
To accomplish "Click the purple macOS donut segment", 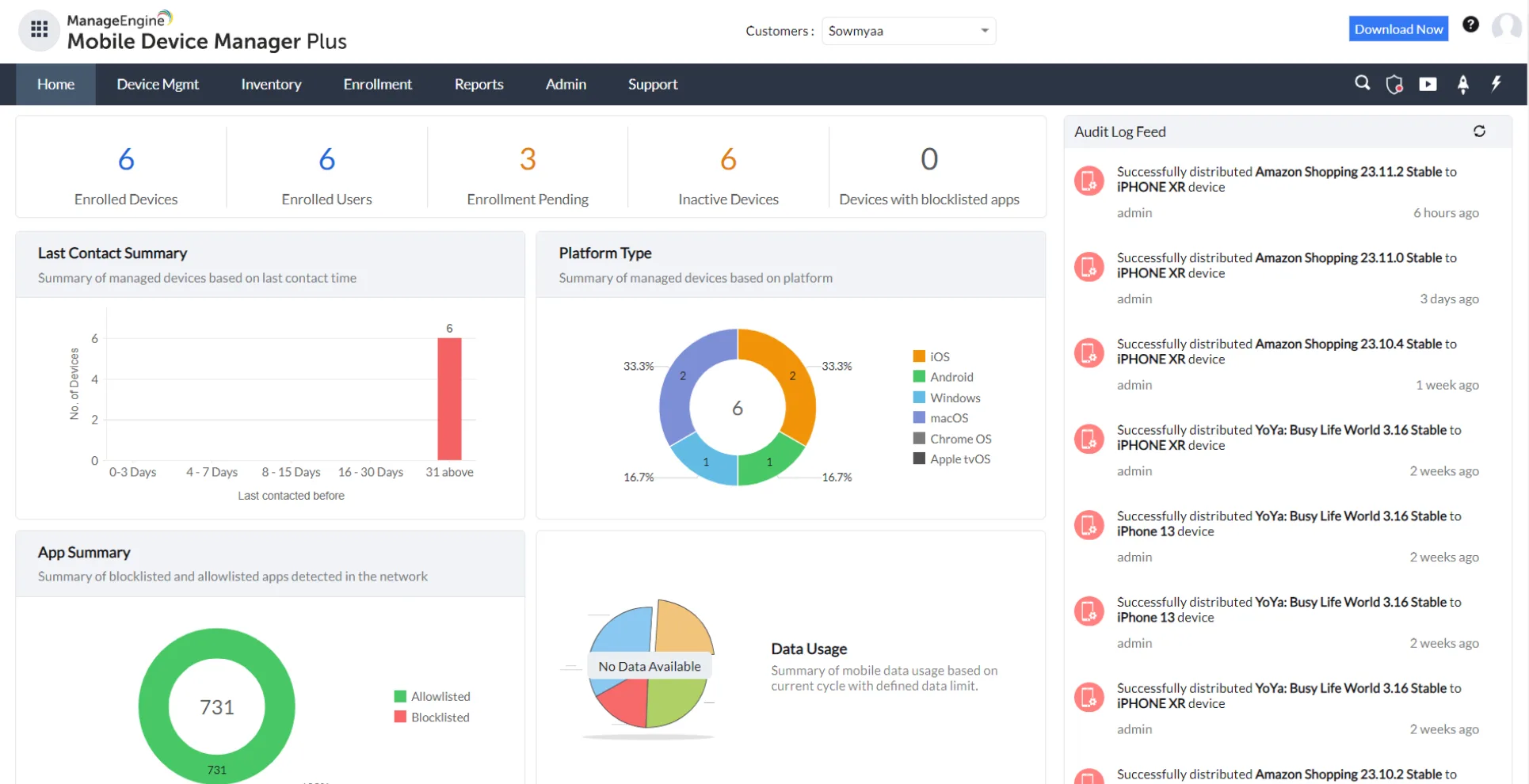I will coord(681,375).
